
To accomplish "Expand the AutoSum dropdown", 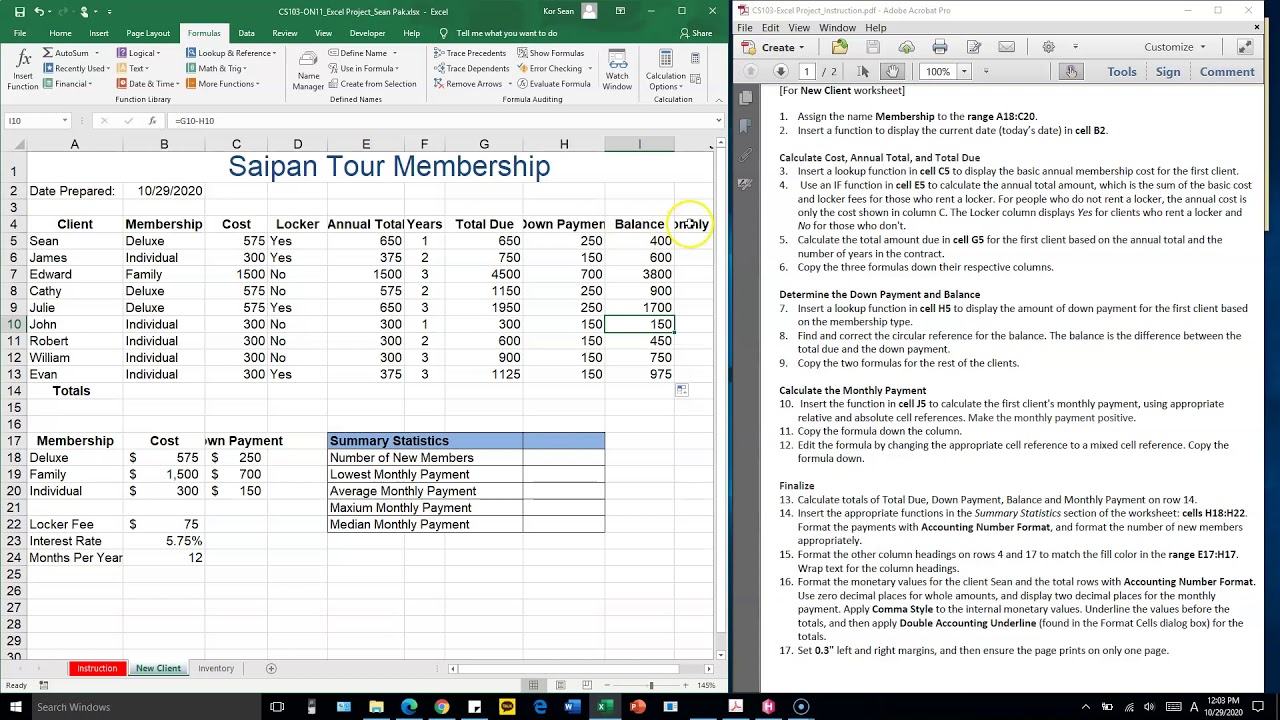I will (96, 53).
